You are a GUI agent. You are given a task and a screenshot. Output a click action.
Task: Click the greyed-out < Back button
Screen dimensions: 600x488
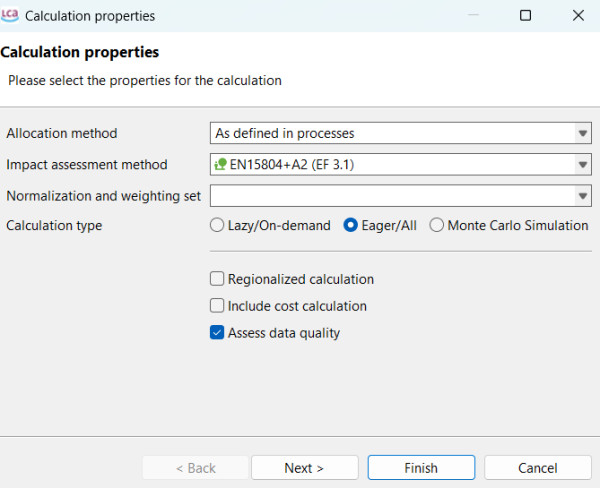[x=195, y=467]
